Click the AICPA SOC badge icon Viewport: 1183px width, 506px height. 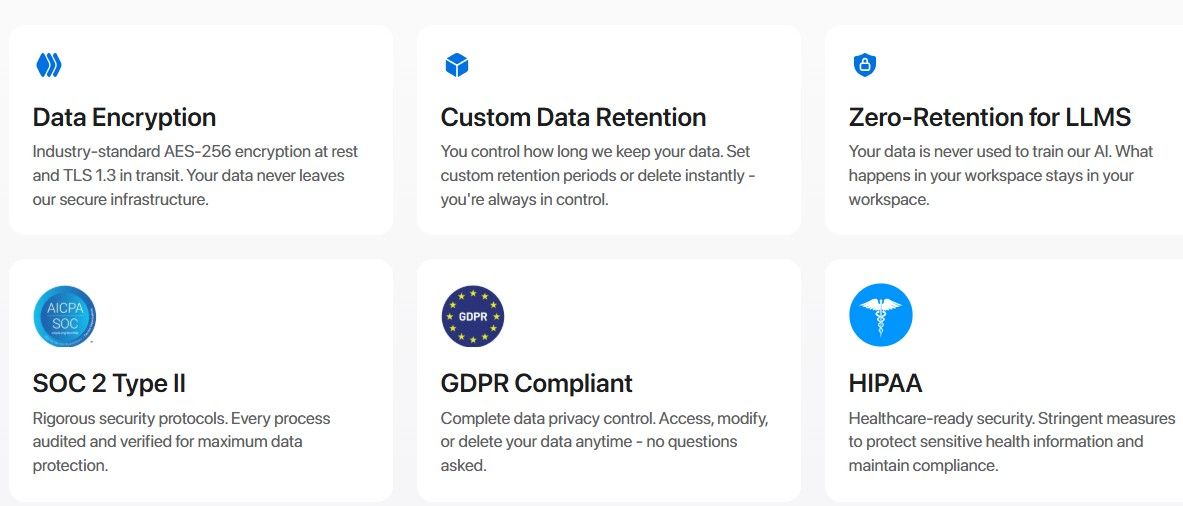click(x=65, y=316)
